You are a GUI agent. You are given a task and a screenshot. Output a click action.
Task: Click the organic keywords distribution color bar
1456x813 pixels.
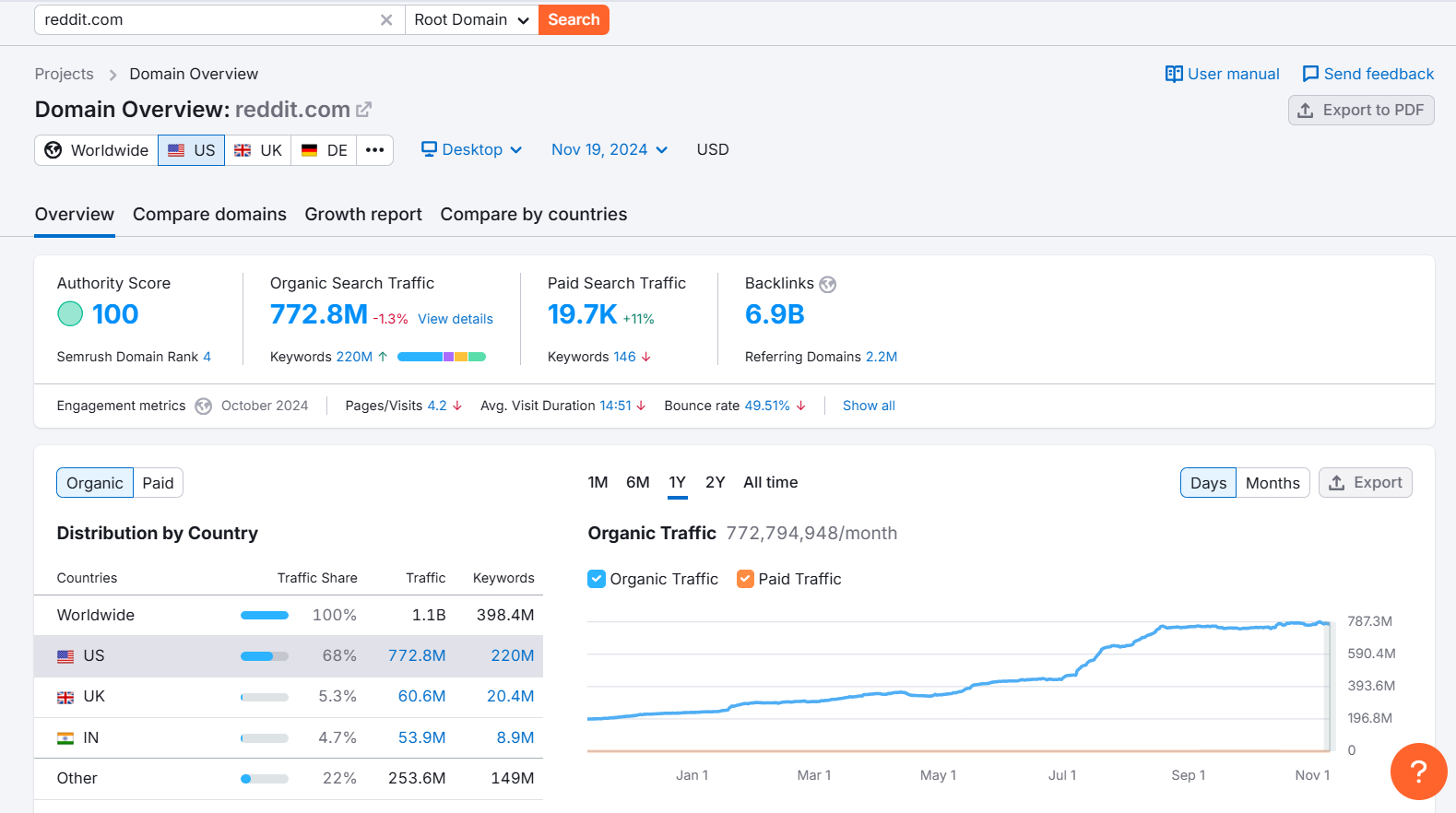tap(442, 357)
